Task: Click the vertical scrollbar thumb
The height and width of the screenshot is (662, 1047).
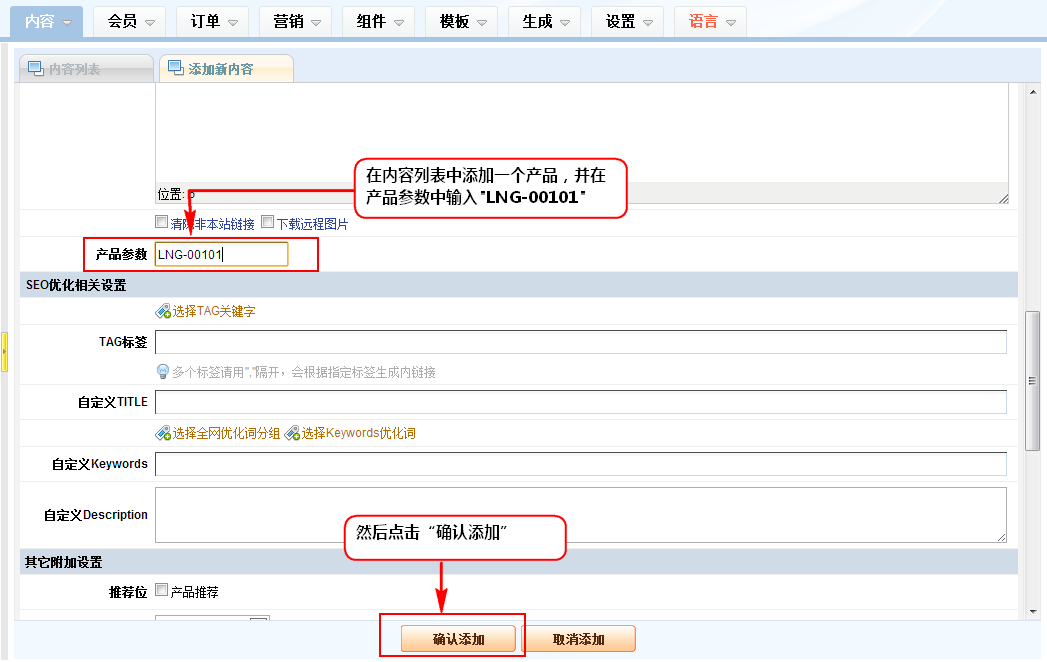Action: [x=1034, y=380]
